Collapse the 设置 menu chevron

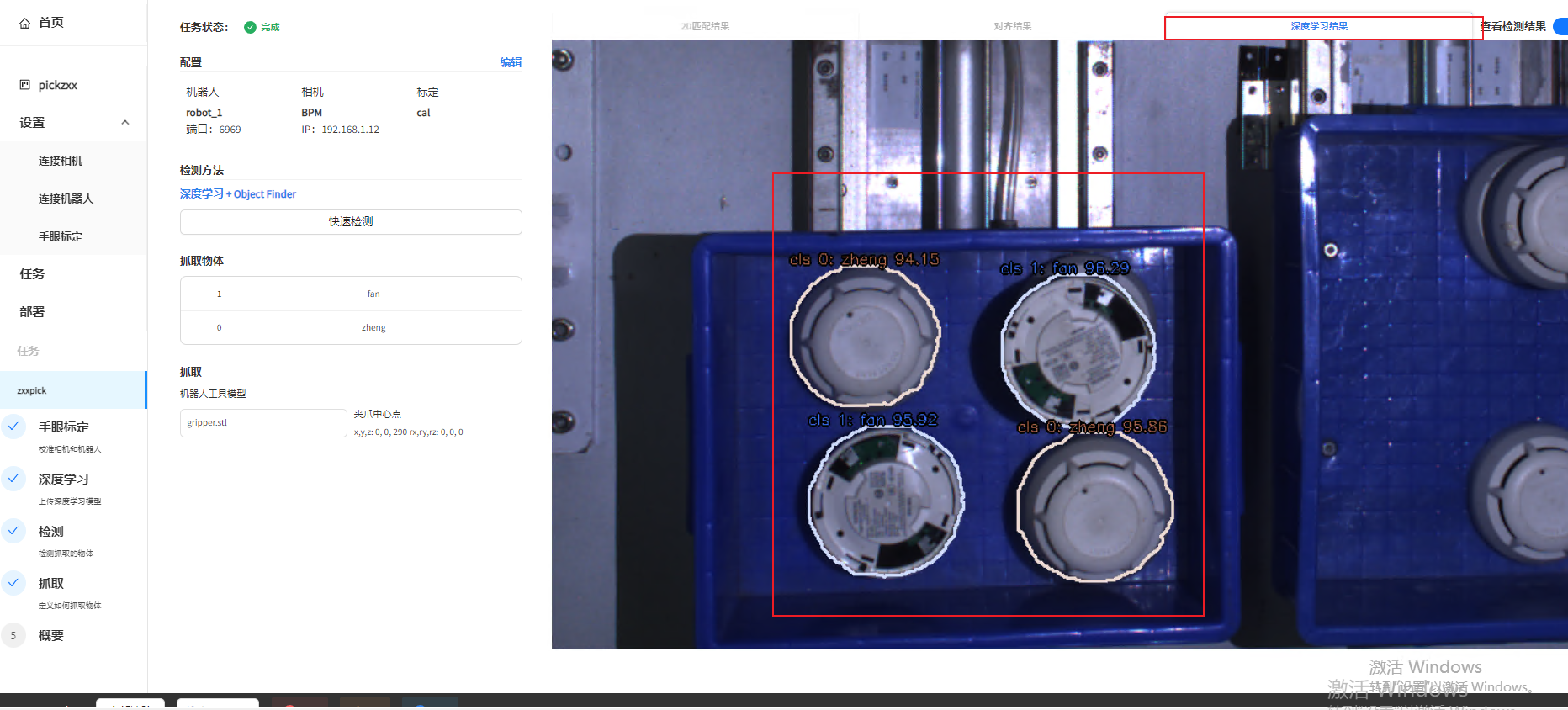(125, 123)
